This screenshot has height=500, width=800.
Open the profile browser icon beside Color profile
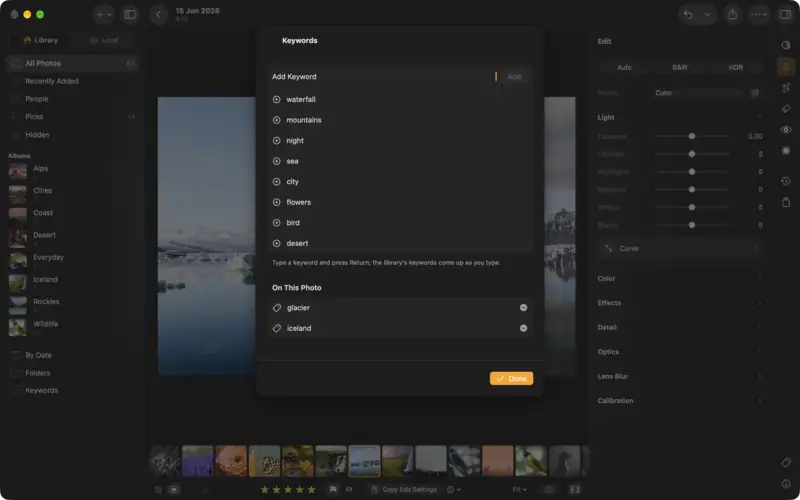coord(755,93)
